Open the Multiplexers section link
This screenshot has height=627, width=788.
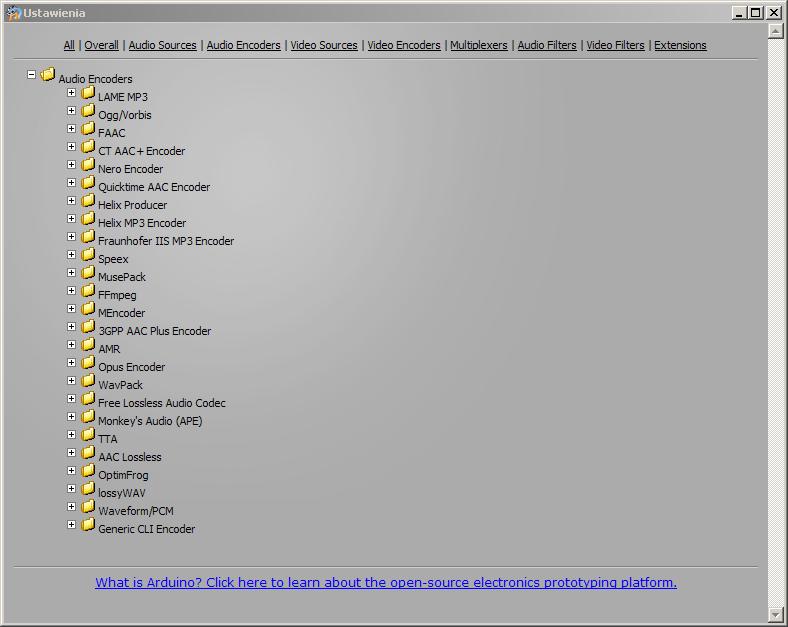(479, 45)
